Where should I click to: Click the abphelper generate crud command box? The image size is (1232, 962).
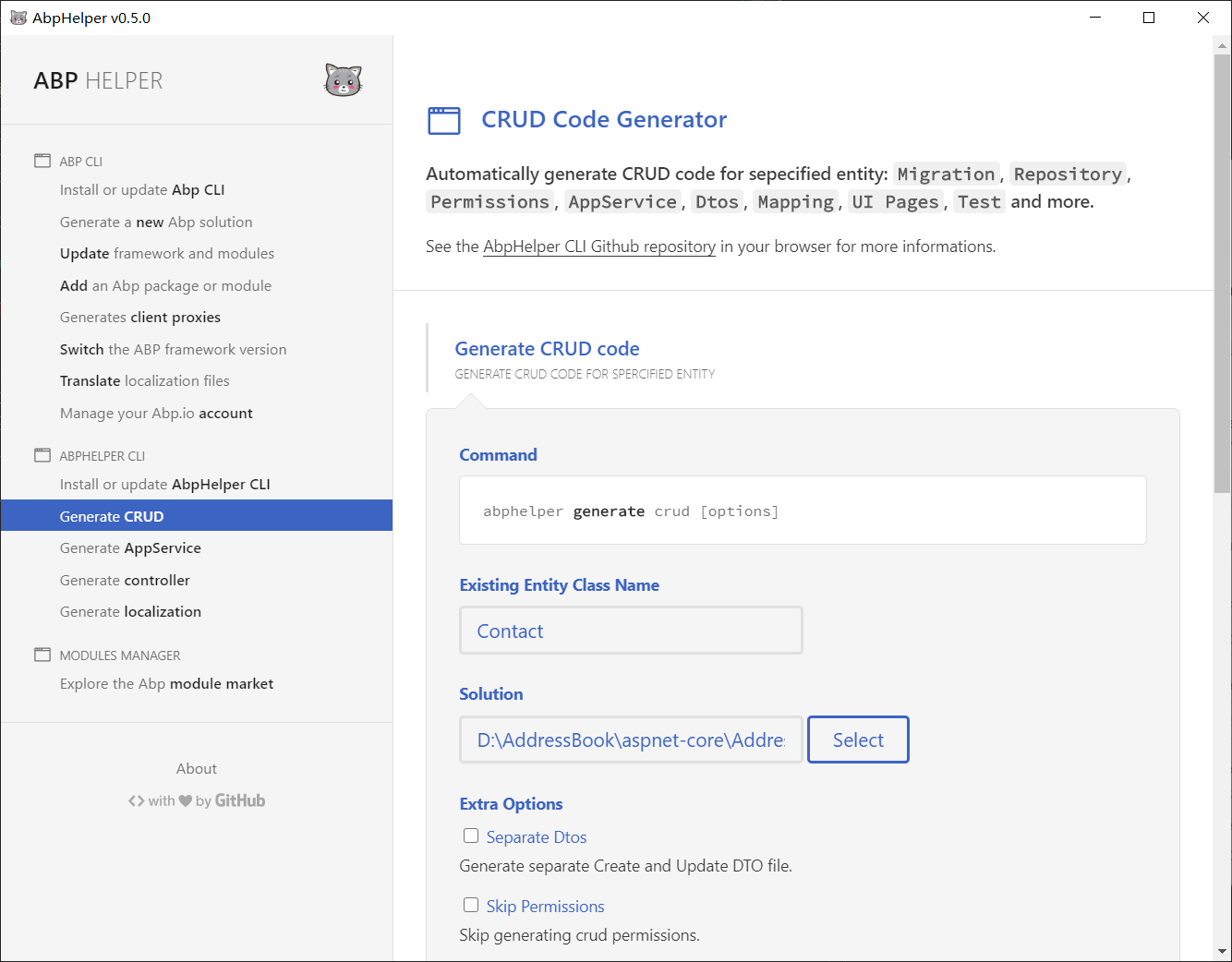803,511
